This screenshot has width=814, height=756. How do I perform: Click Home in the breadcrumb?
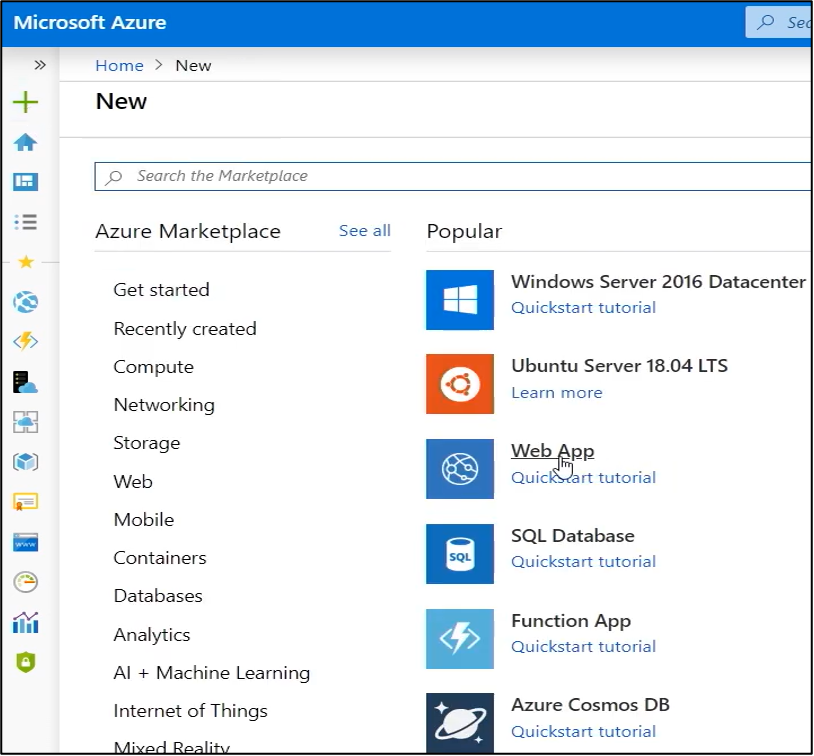point(119,65)
